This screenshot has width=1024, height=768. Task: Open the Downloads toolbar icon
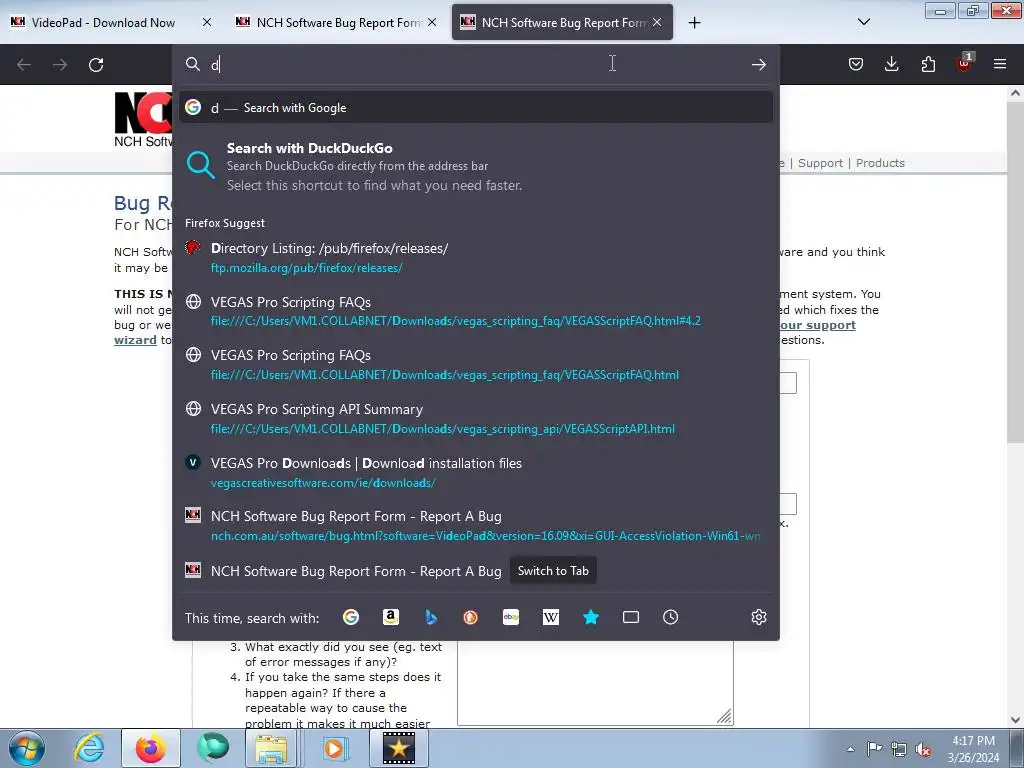point(891,64)
